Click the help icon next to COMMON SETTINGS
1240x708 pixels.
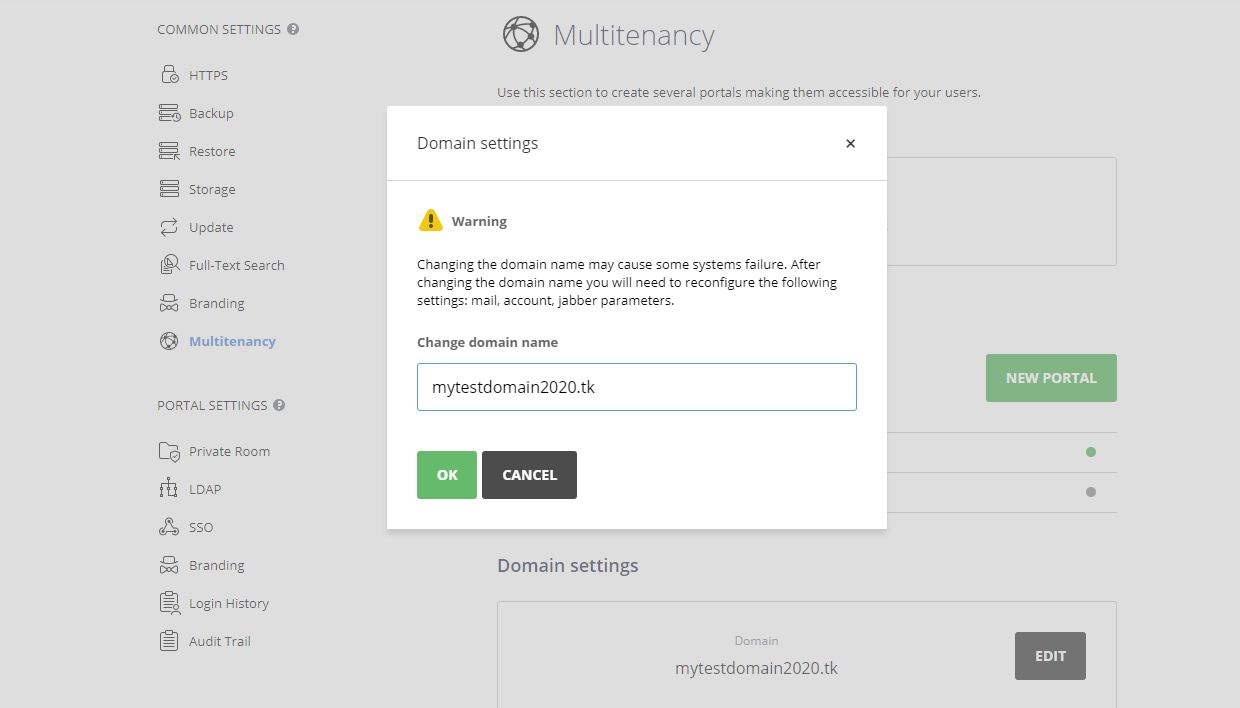pos(291,29)
